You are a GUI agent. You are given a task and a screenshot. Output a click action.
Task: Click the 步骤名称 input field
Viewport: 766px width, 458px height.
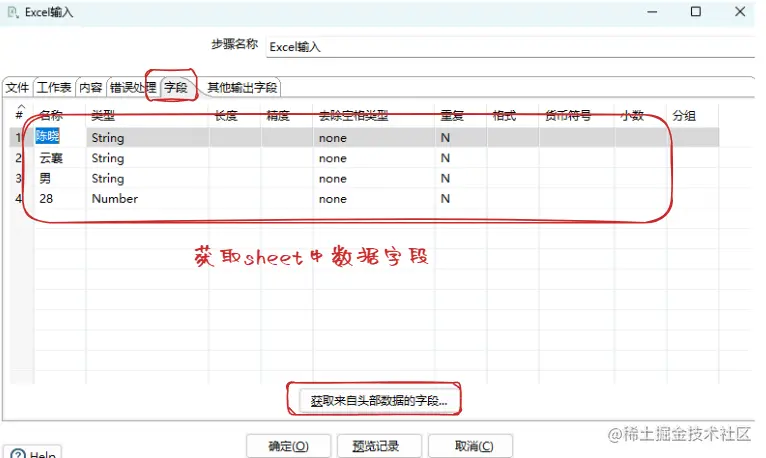click(x=510, y=47)
